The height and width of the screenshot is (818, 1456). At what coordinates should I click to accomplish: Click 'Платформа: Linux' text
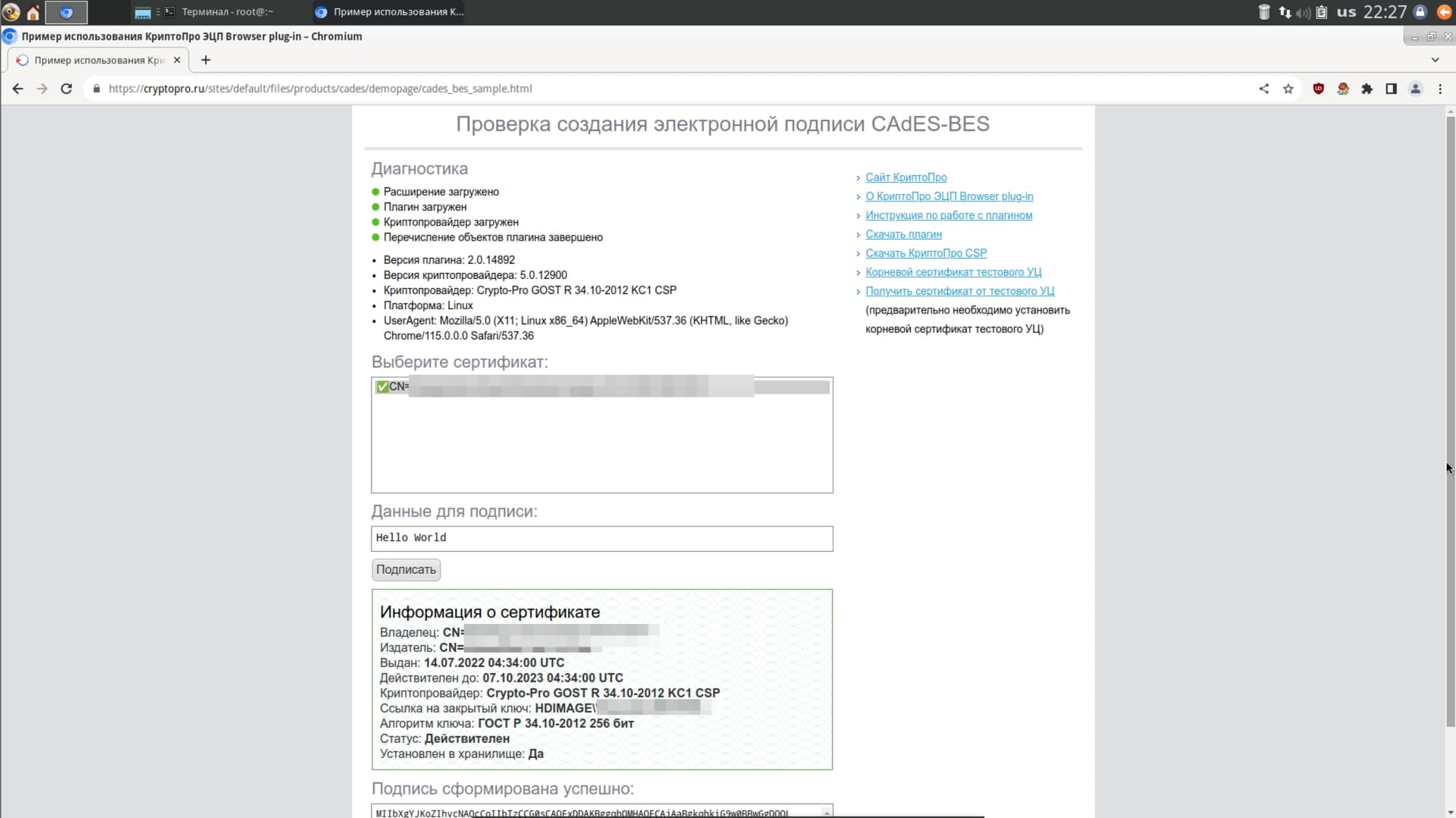428,306
